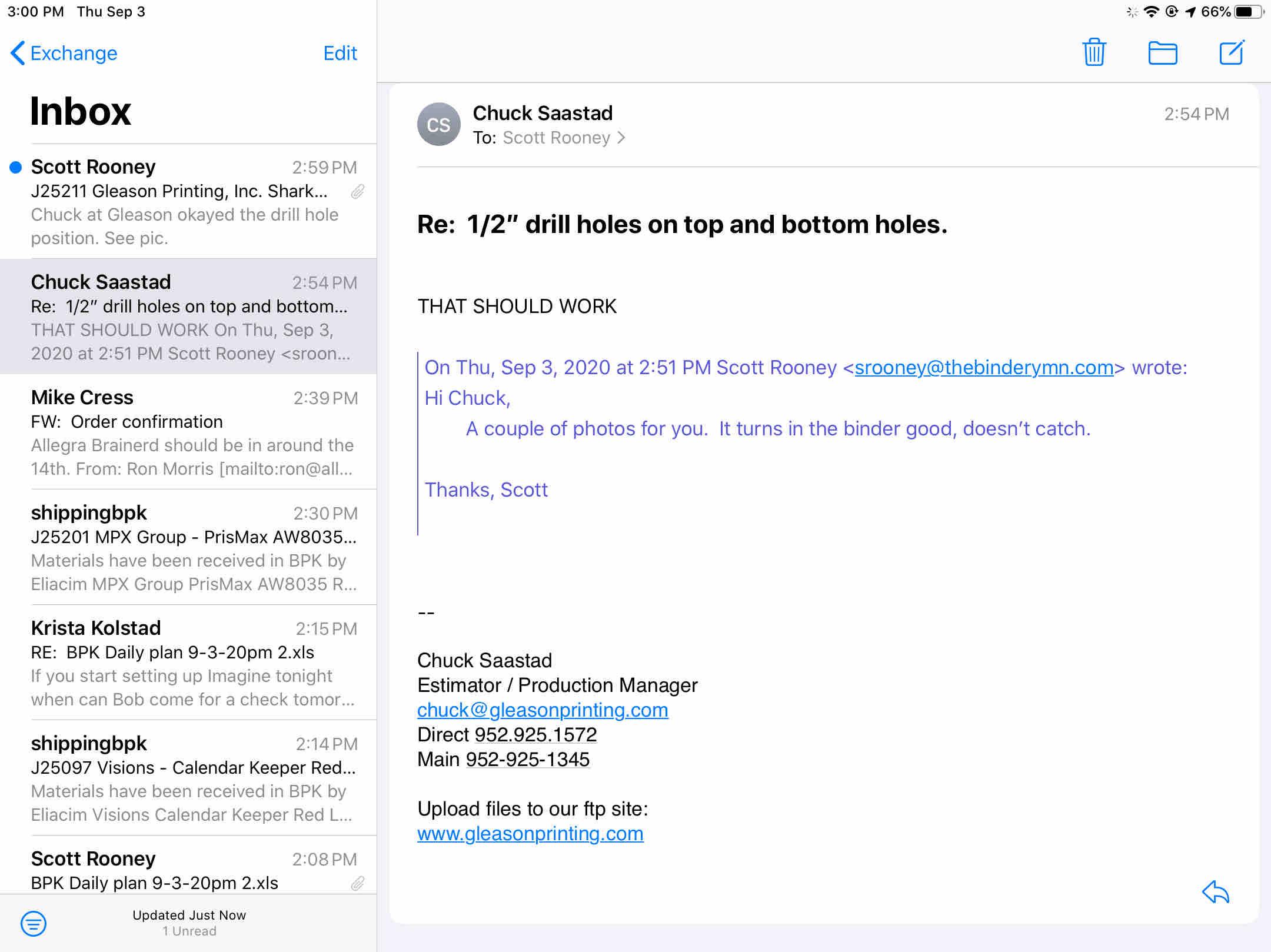The height and width of the screenshot is (952, 1271).
Task: Open Mike Cress Order confirmation email
Action: coord(188,432)
